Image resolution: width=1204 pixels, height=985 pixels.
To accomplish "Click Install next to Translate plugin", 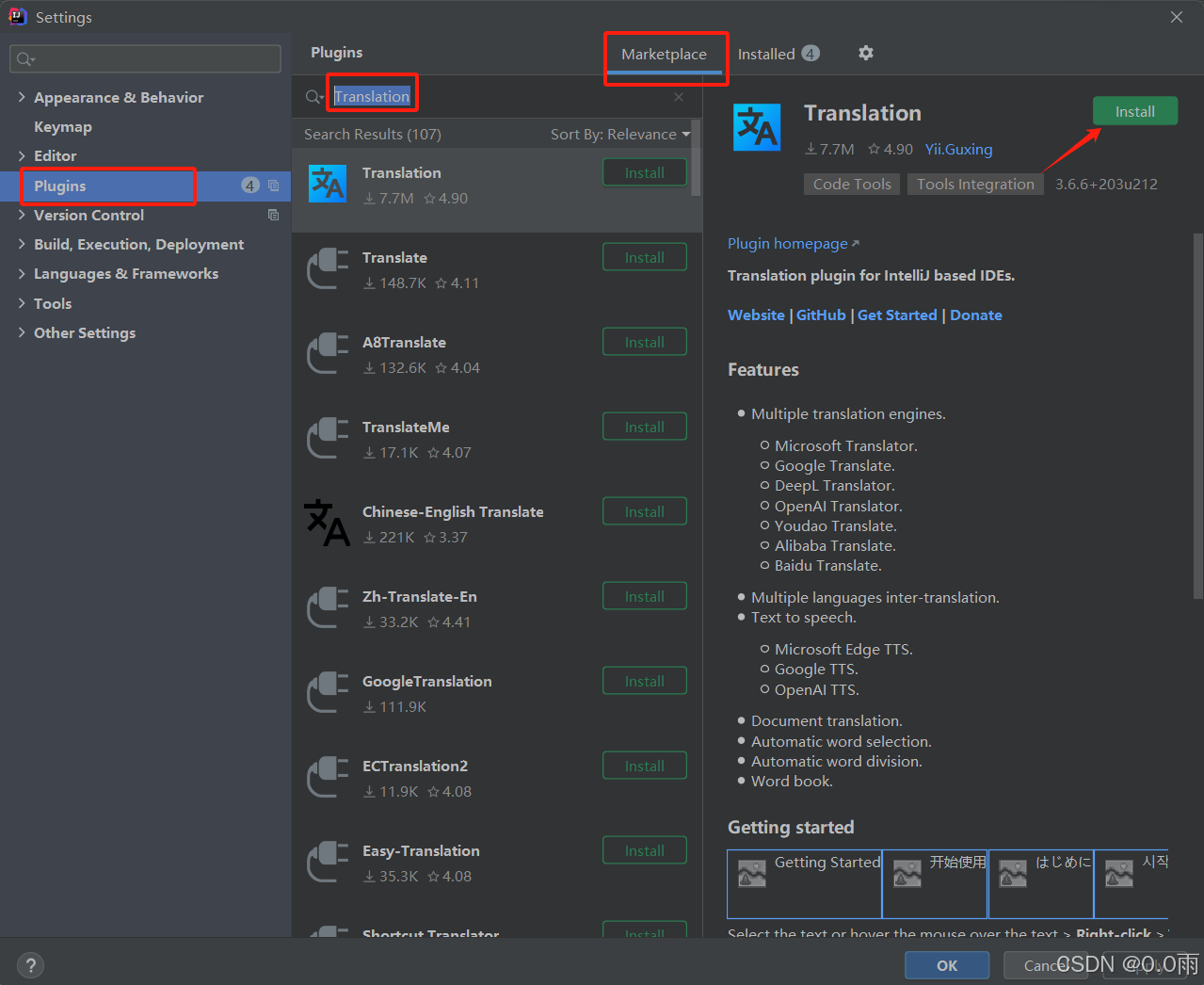I will point(645,257).
